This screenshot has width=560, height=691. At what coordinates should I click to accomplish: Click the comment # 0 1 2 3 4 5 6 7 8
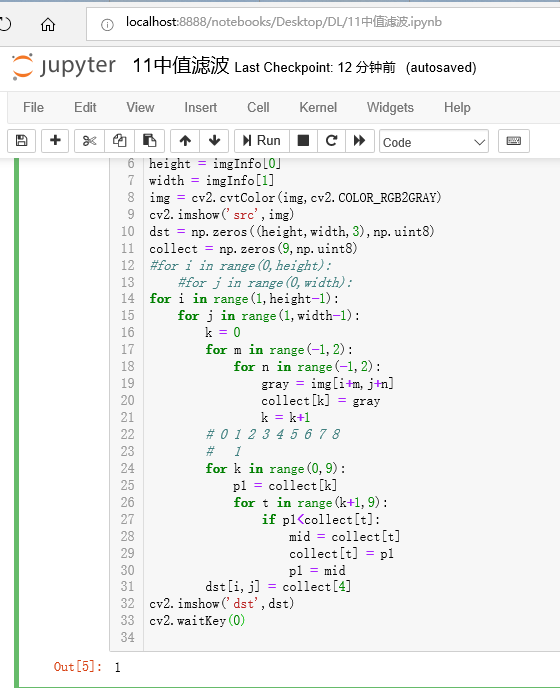click(x=273, y=435)
